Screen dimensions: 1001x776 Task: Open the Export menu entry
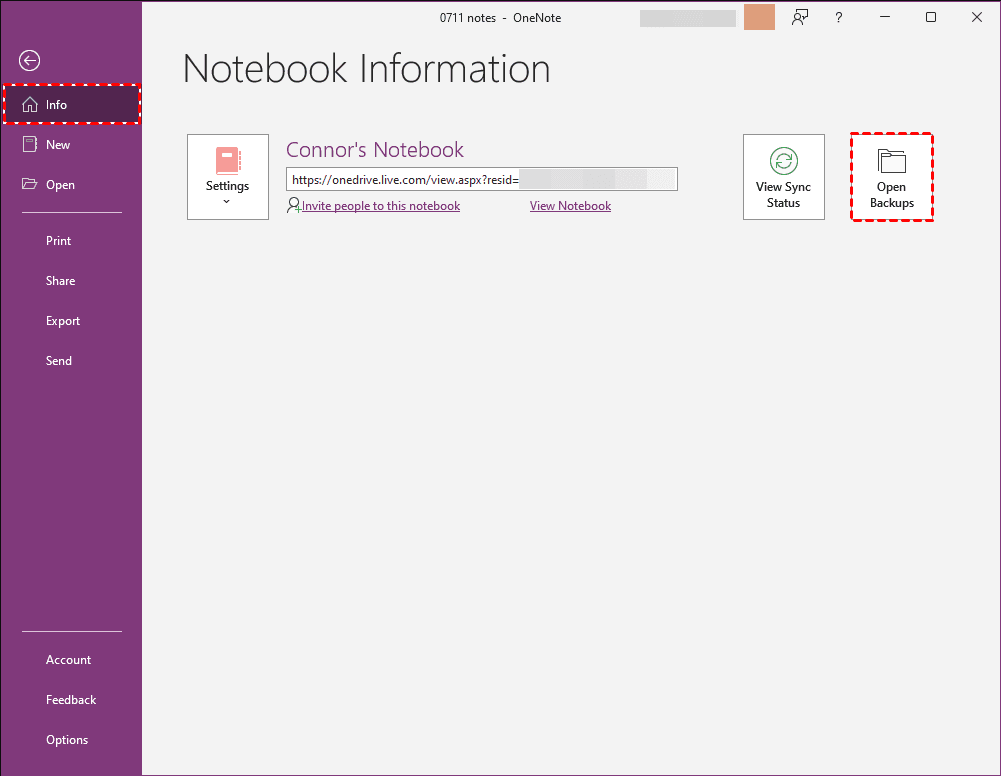[62, 320]
